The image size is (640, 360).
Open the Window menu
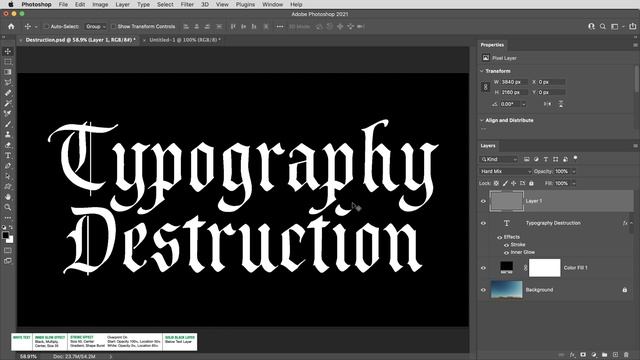[272, 4]
